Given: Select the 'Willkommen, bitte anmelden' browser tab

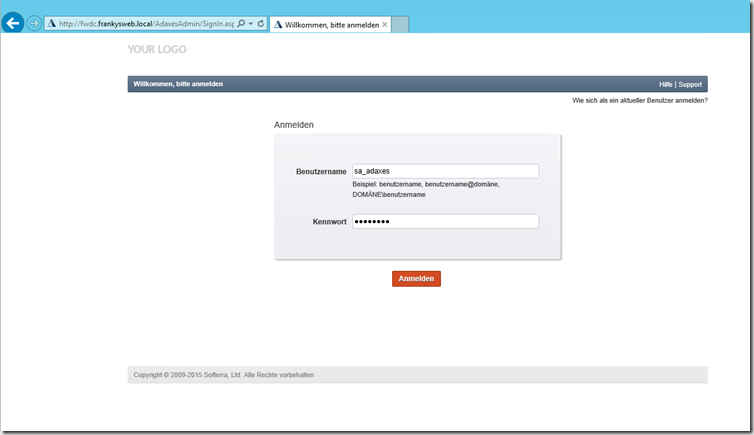Looking at the screenshot, I should tap(331, 24).
